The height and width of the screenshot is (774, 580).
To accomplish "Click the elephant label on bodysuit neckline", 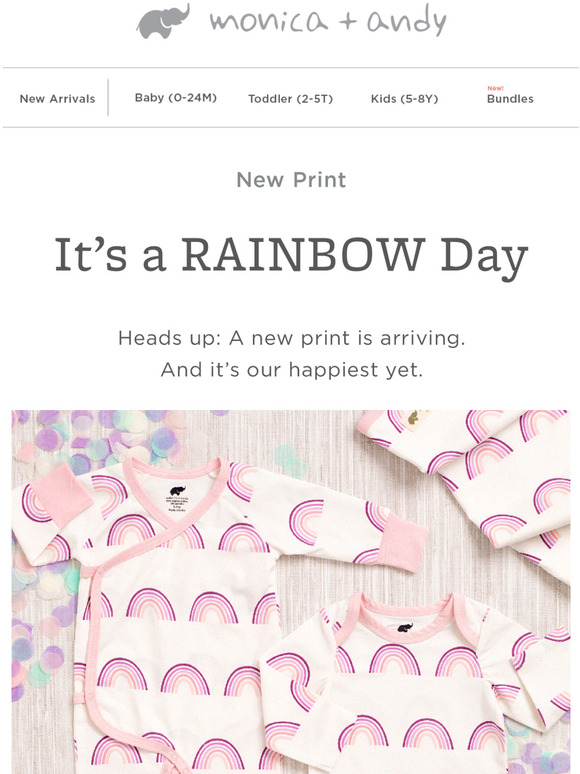I will point(405,628).
